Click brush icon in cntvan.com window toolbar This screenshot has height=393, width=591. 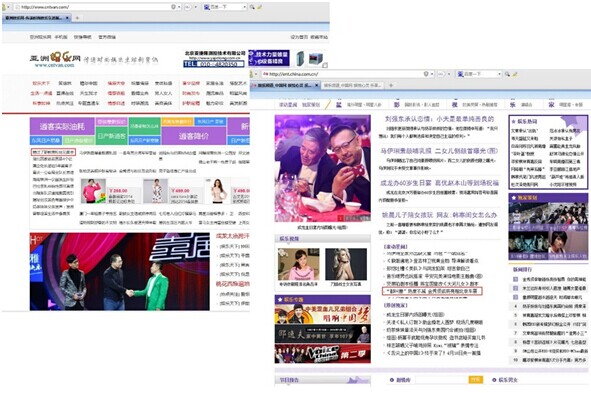260,7
